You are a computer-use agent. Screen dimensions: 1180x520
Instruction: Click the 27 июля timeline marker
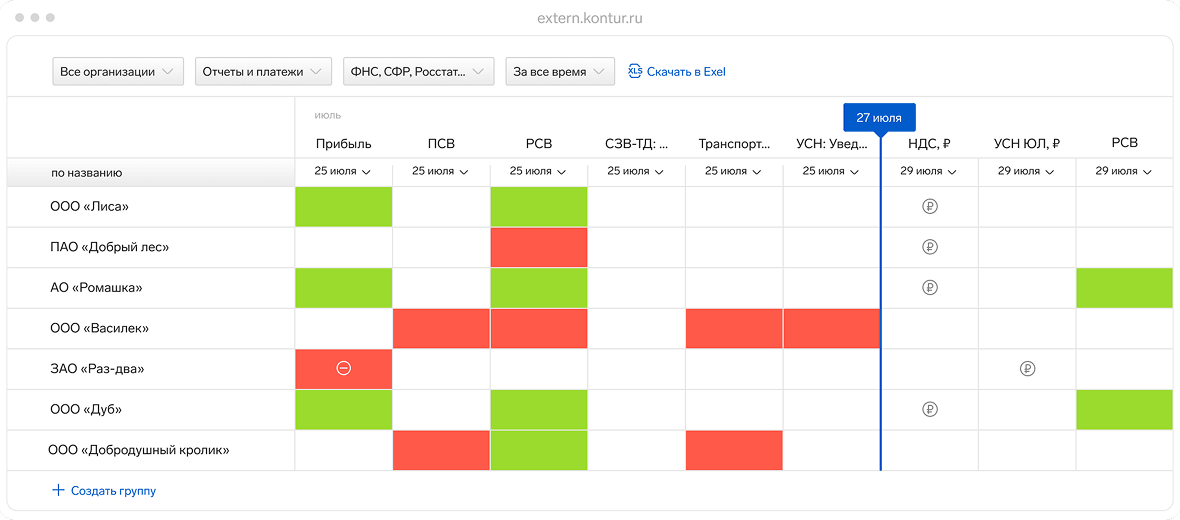879,118
